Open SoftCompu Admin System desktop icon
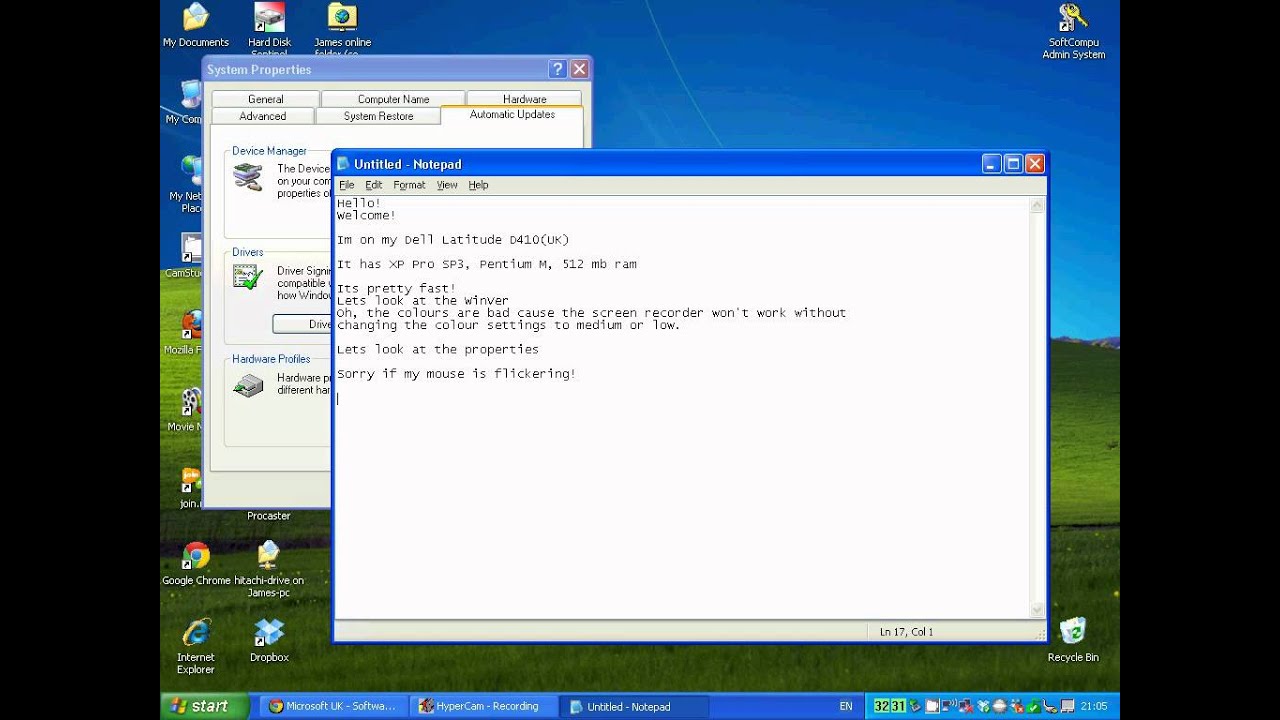Screen dimensions: 1280x720 [1074, 30]
